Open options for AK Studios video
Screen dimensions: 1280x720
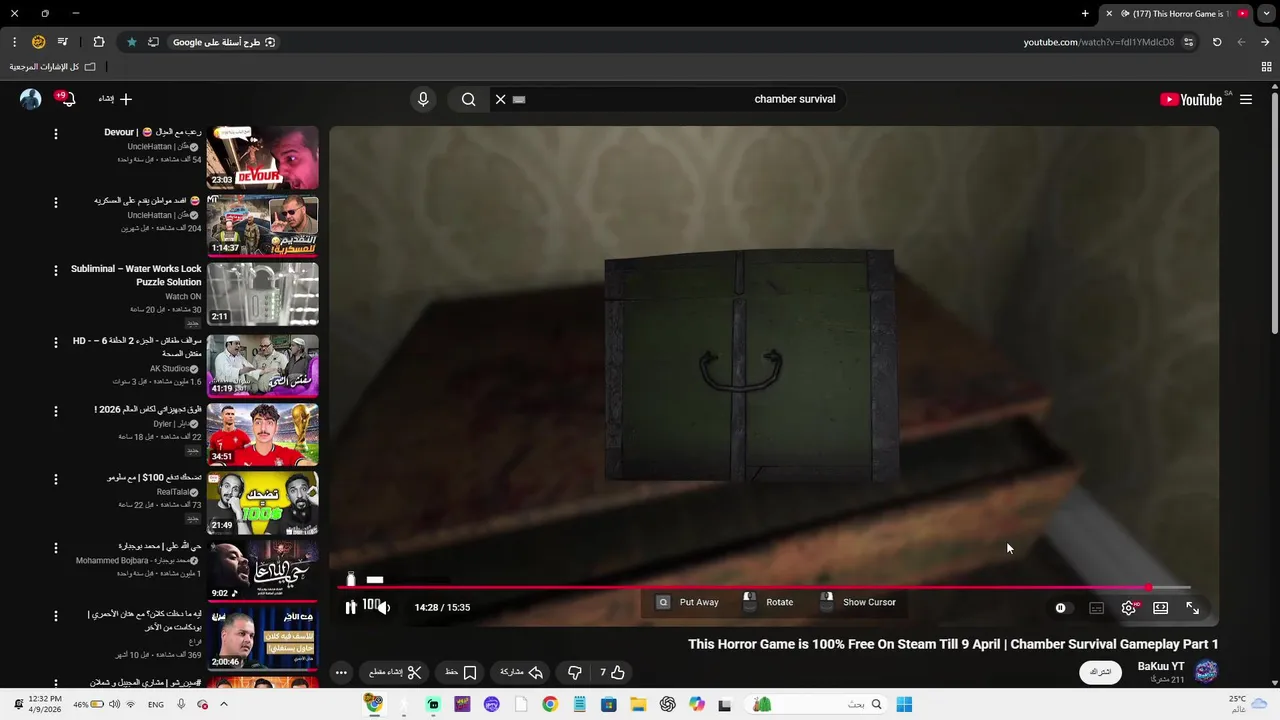point(55,343)
